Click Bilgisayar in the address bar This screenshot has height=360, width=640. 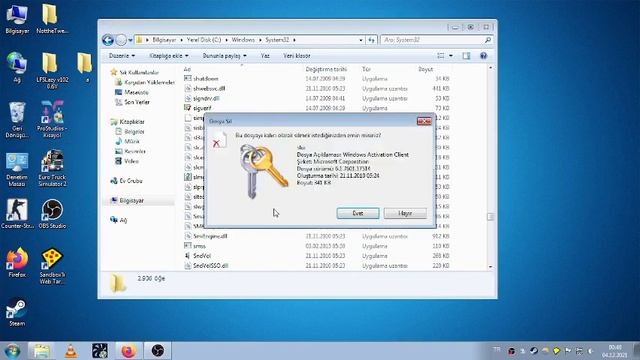tap(164, 40)
